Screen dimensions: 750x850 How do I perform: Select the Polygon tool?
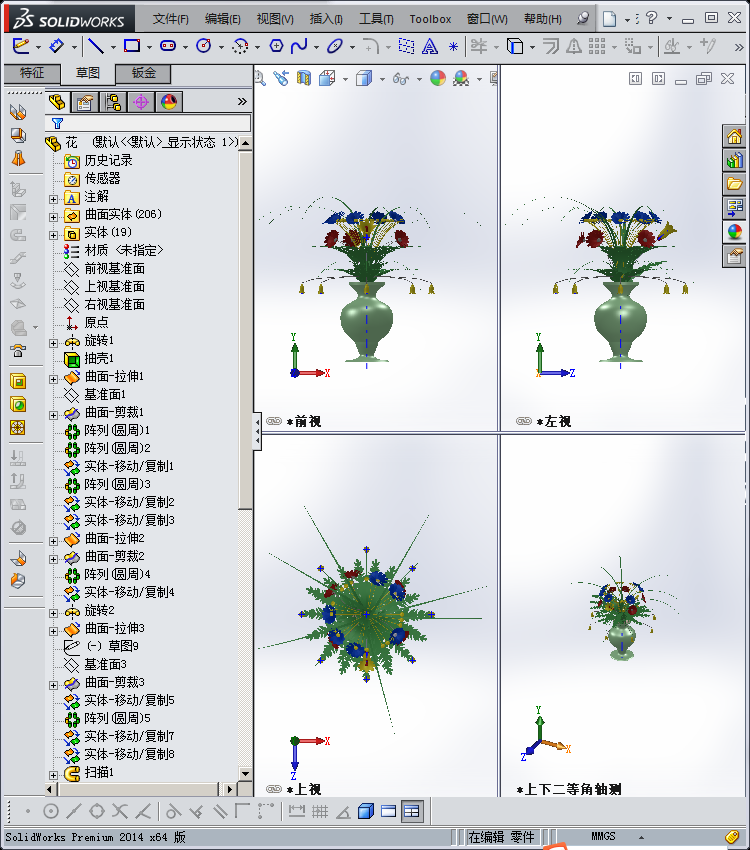pos(276,47)
